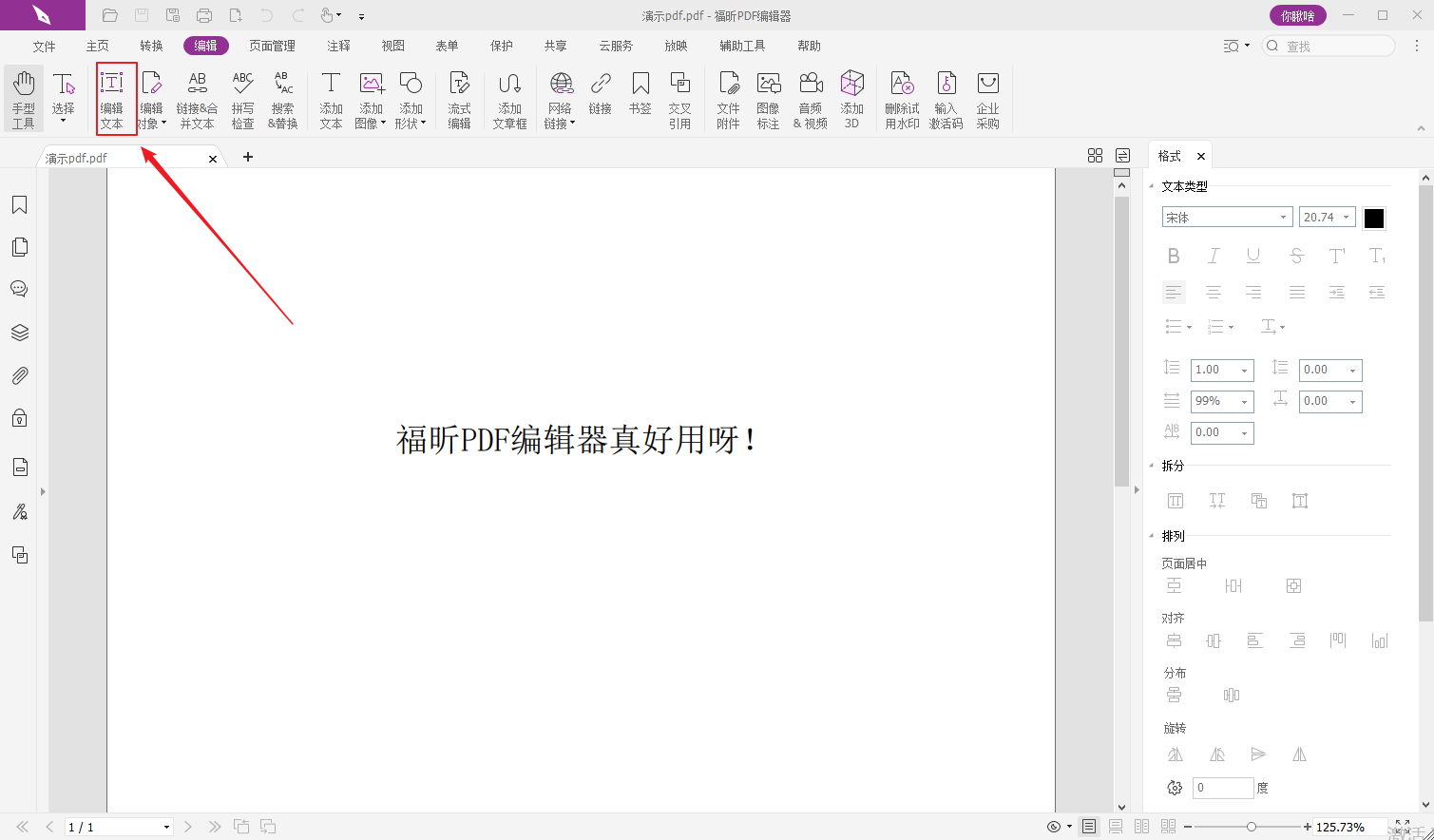This screenshot has height=840, width=1434.
Task: Click the 拼写检查 spell check icon
Action: 242,98
